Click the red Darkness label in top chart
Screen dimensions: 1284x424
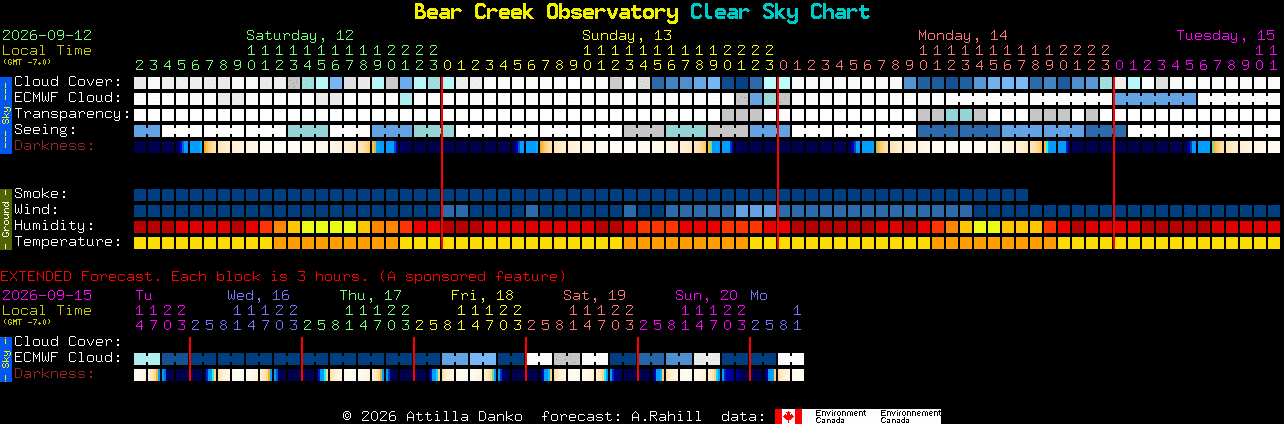click(x=54, y=145)
